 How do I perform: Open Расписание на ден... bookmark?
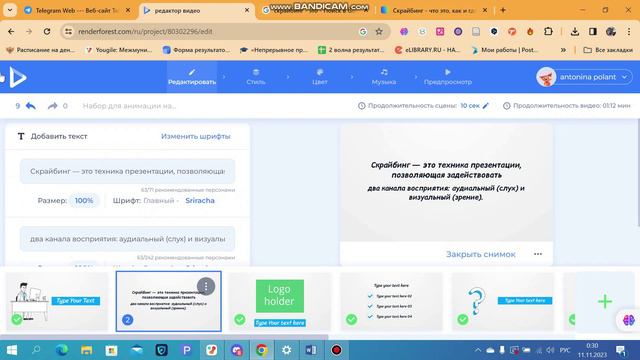(x=40, y=50)
